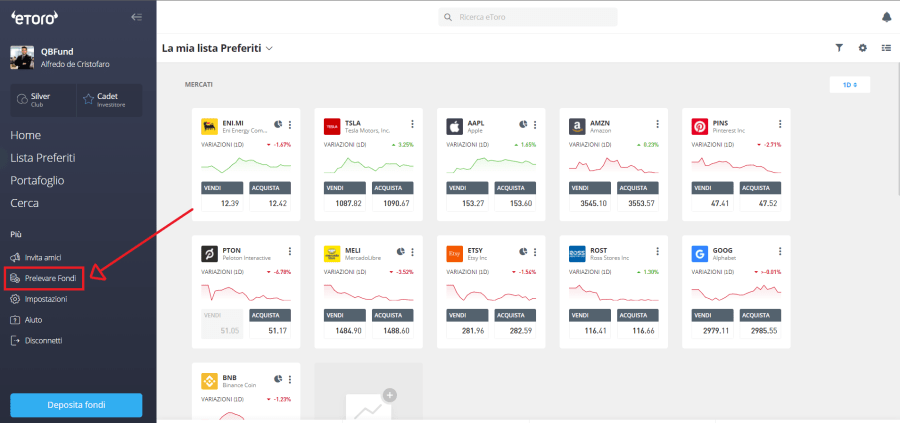
Task: Open Impostazioni in sidebar
Action: 39,299
